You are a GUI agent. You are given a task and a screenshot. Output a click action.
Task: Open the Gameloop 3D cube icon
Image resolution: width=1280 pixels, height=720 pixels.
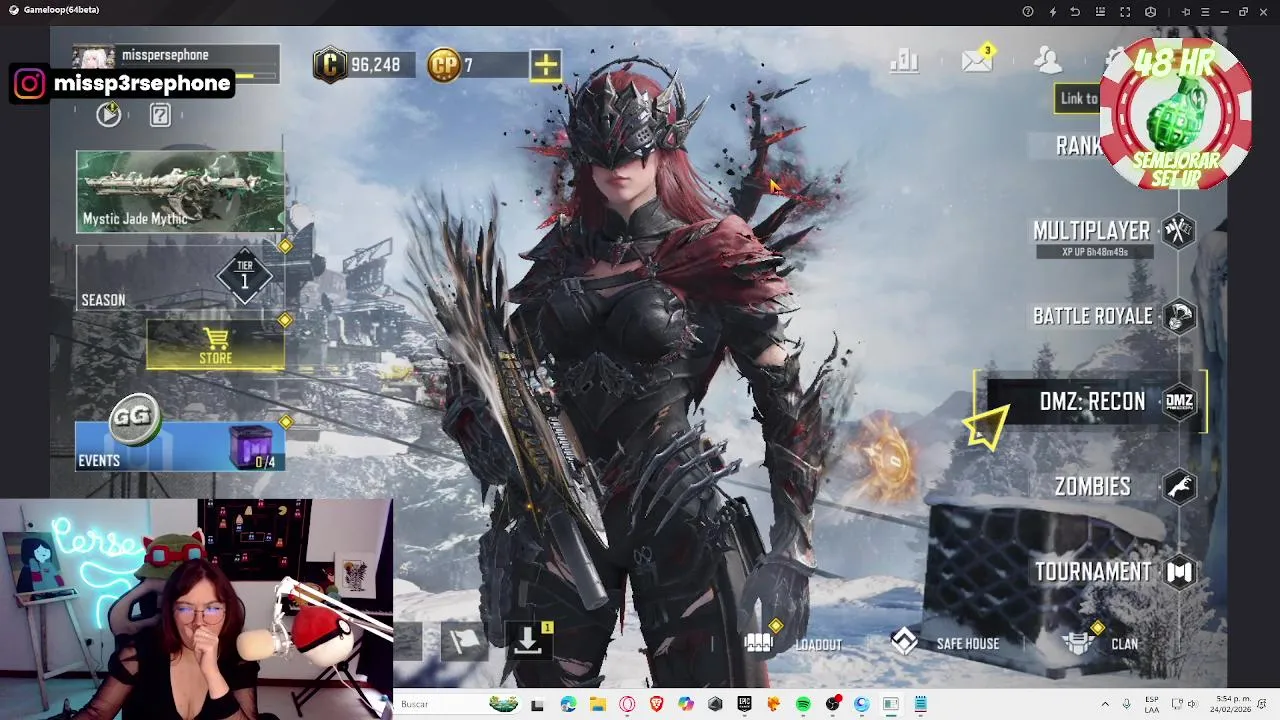point(1150,11)
